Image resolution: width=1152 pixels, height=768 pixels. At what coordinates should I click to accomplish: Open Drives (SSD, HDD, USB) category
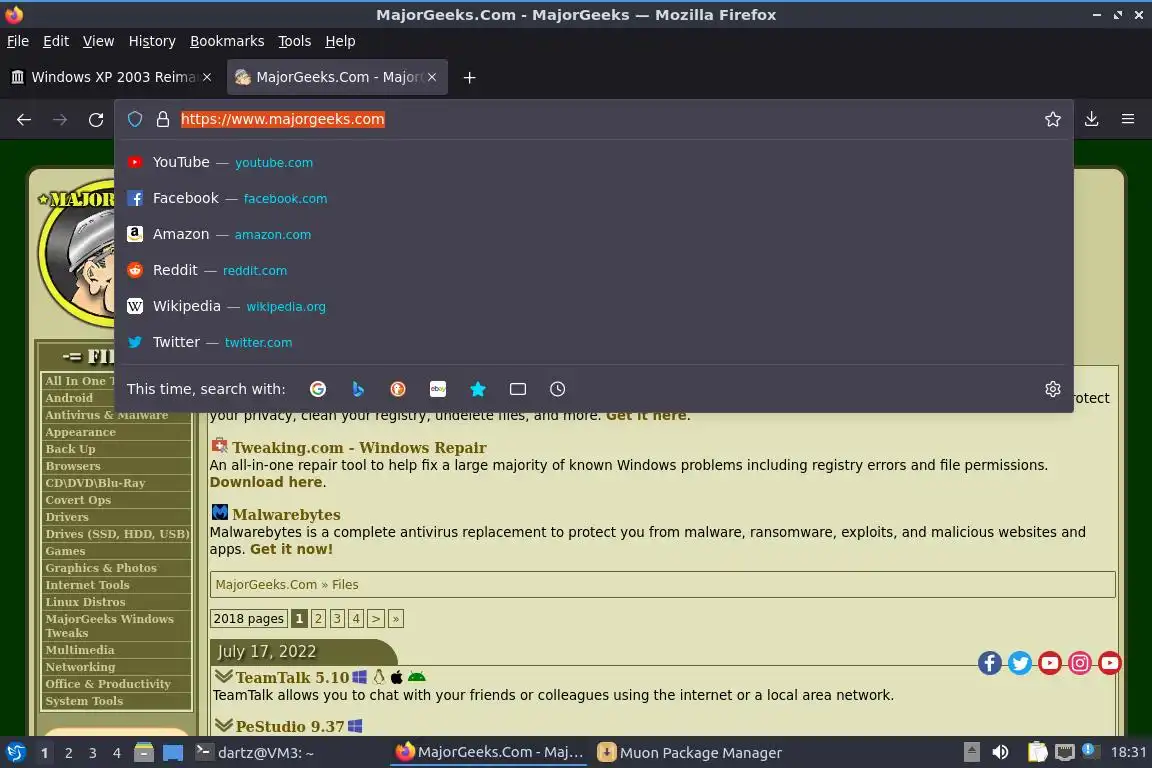click(118, 534)
